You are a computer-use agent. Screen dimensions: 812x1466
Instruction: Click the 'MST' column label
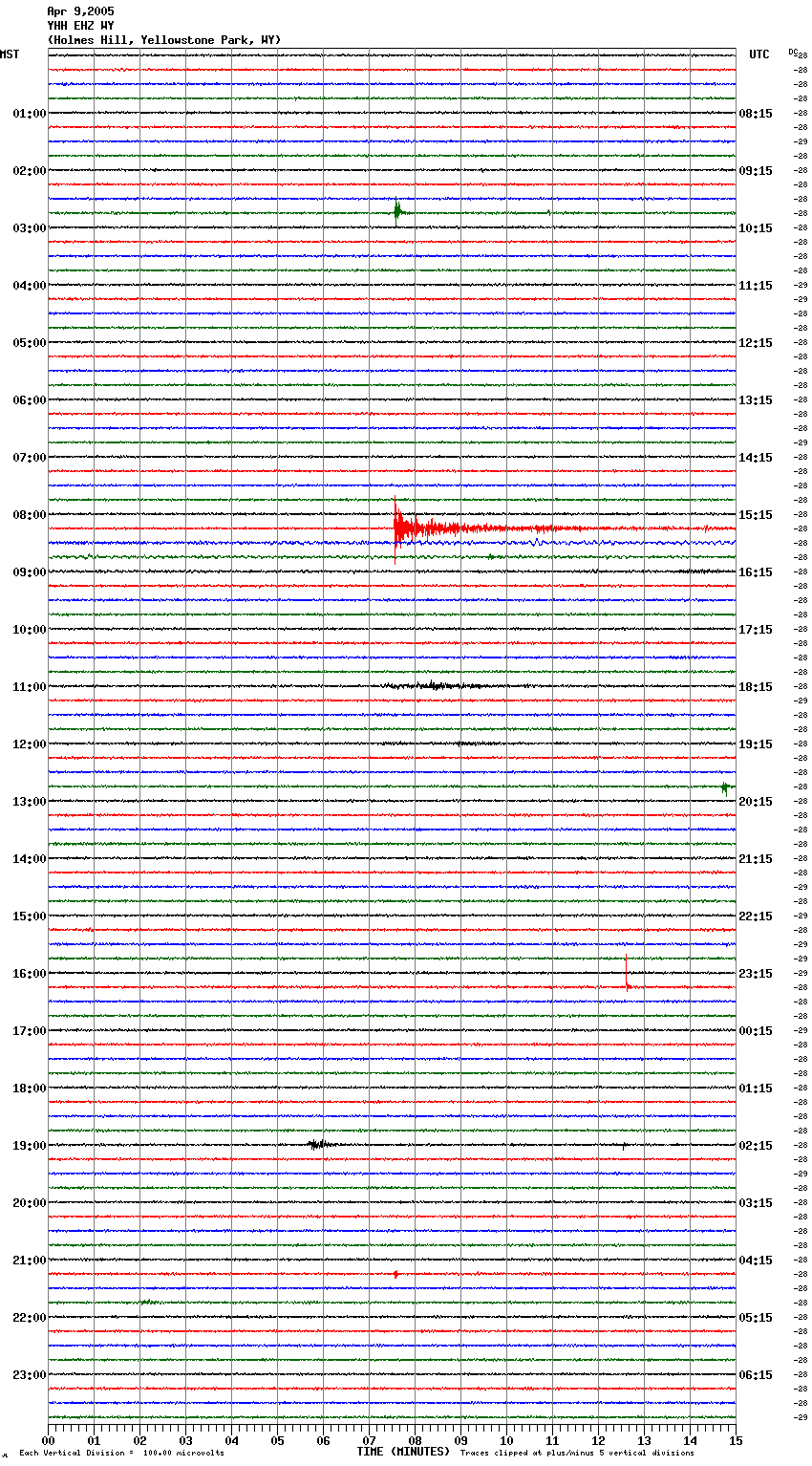[x=10, y=54]
